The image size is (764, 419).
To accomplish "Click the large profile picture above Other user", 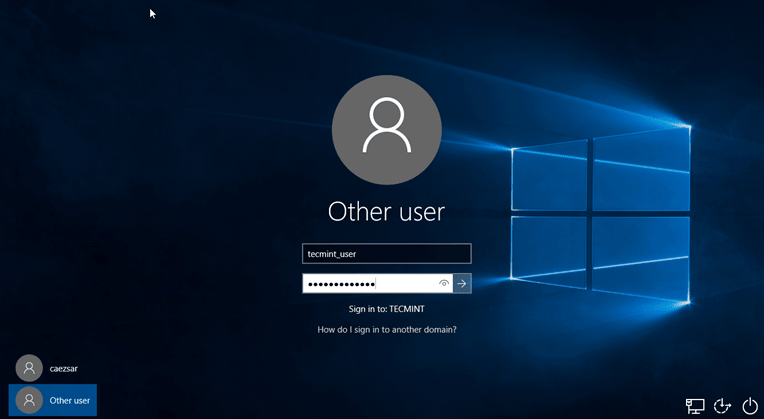I will point(386,130).
